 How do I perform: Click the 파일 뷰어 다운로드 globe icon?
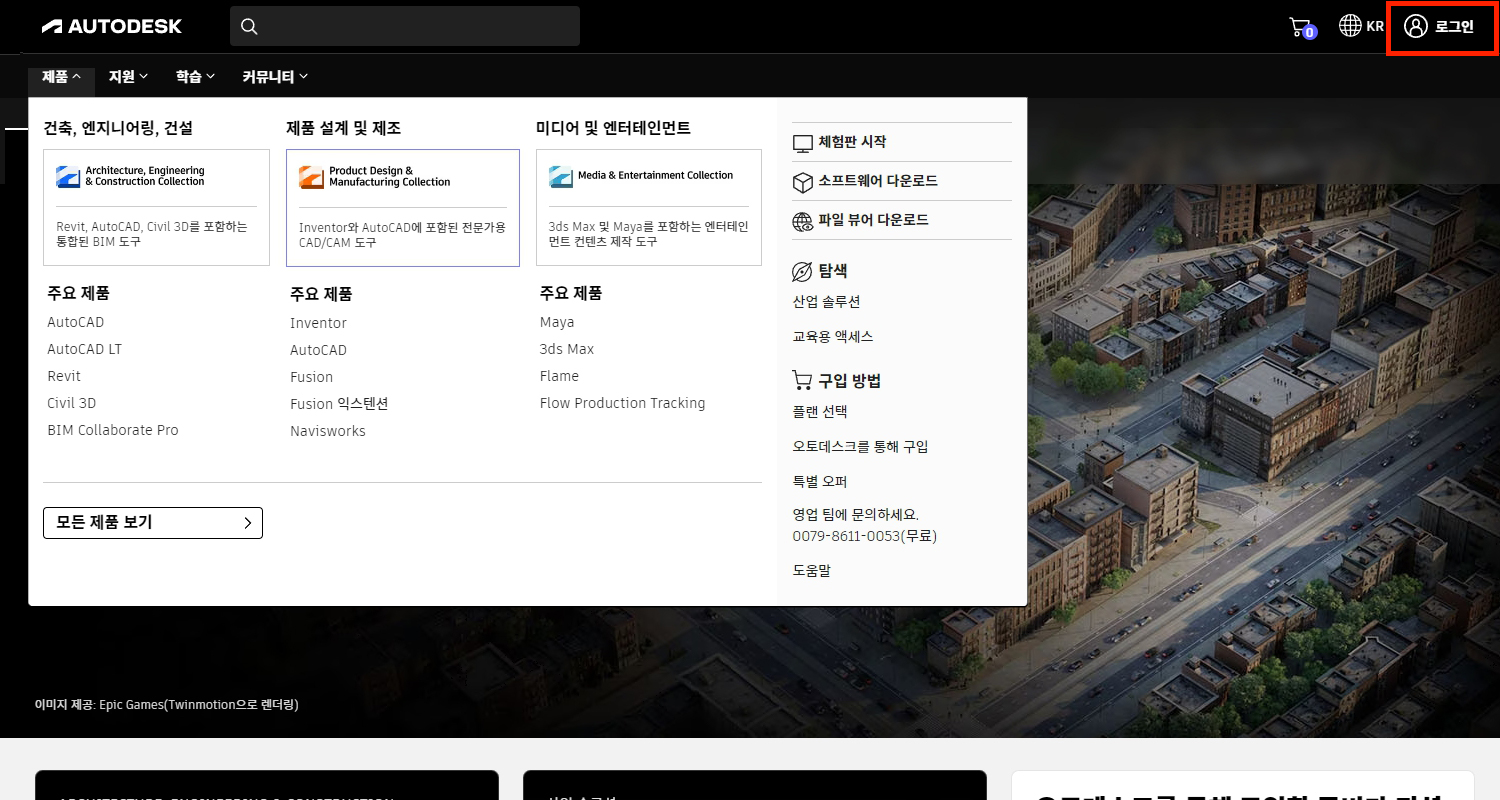click(803, 221)
